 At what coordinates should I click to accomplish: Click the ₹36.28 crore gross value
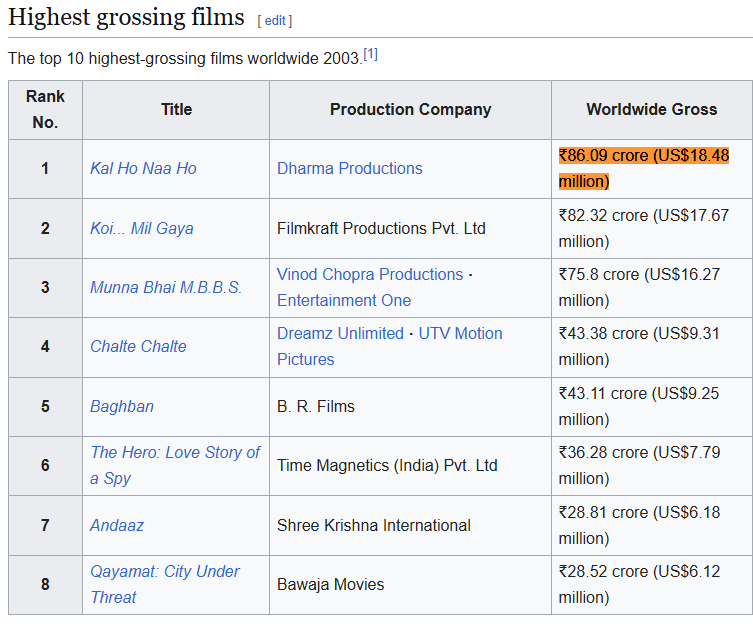pyautogui.click(x=639, y=465)
